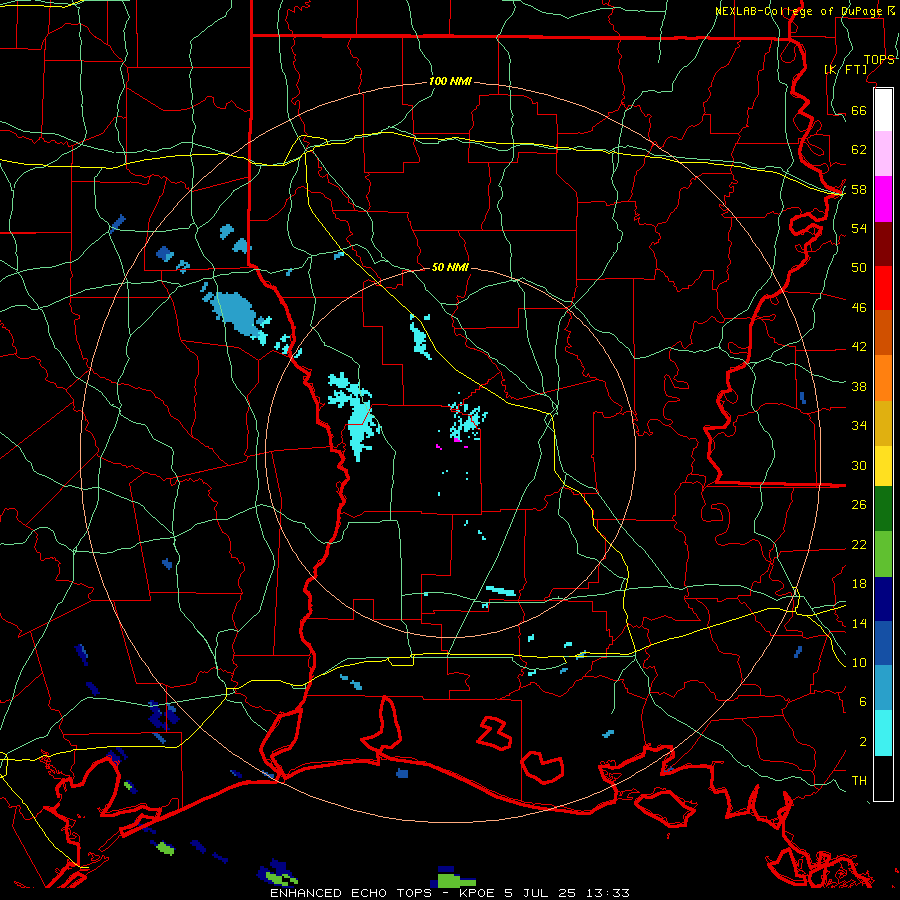Click the TOPS legend title
Viewport: 900px width, 900px height.
click(x=879, y=60)
